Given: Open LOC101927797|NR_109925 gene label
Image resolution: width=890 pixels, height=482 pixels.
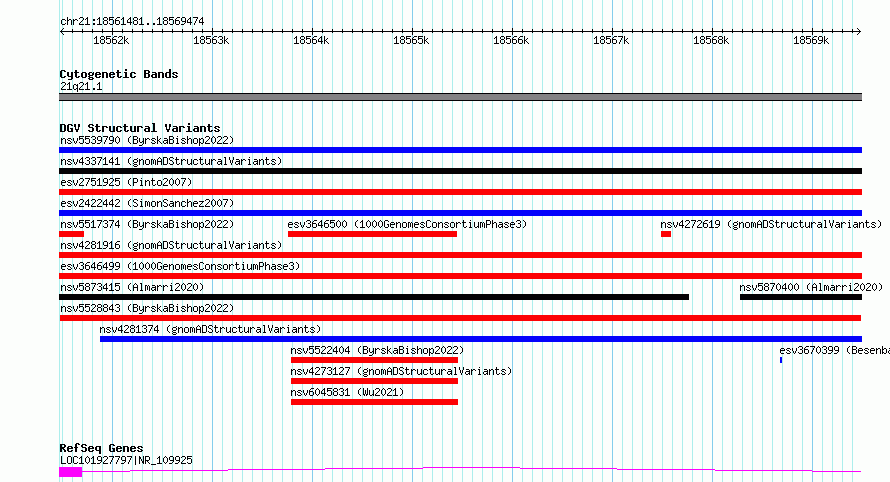Looking at the screenshot, I should [x=126, y=460].
